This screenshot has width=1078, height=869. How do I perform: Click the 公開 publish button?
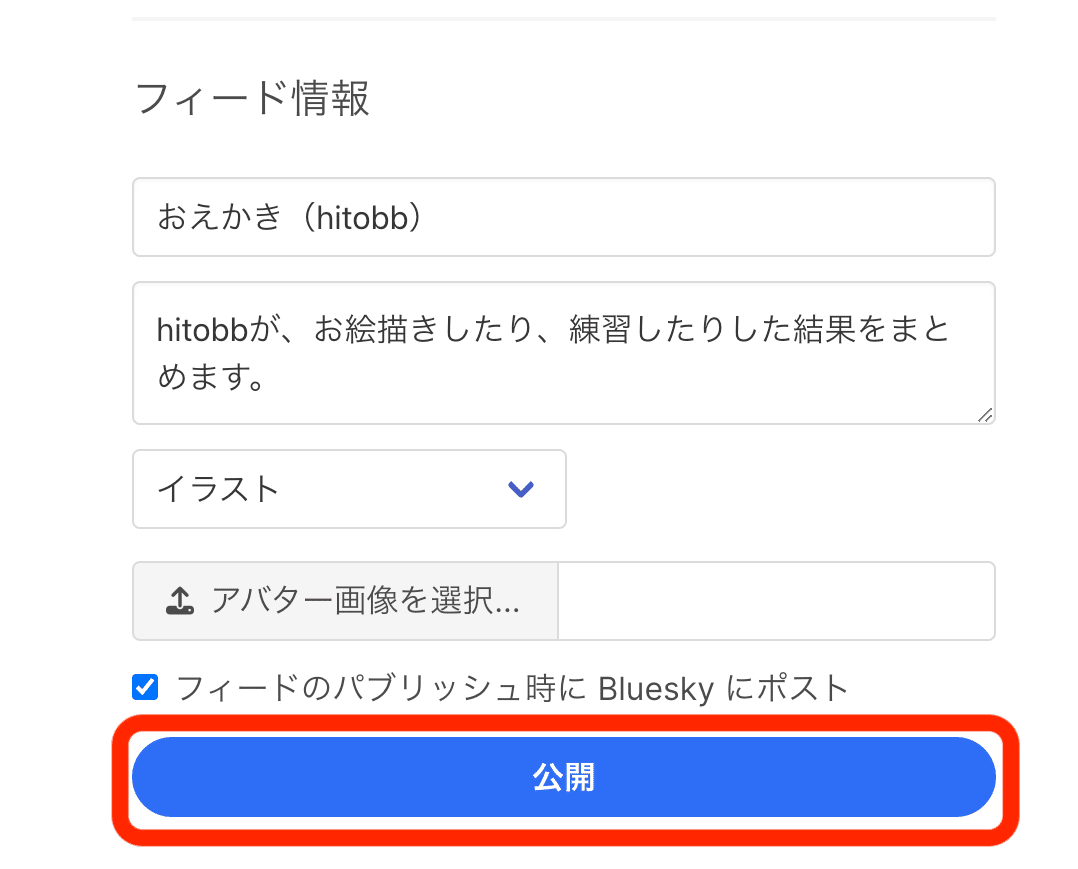click(564, 777)
